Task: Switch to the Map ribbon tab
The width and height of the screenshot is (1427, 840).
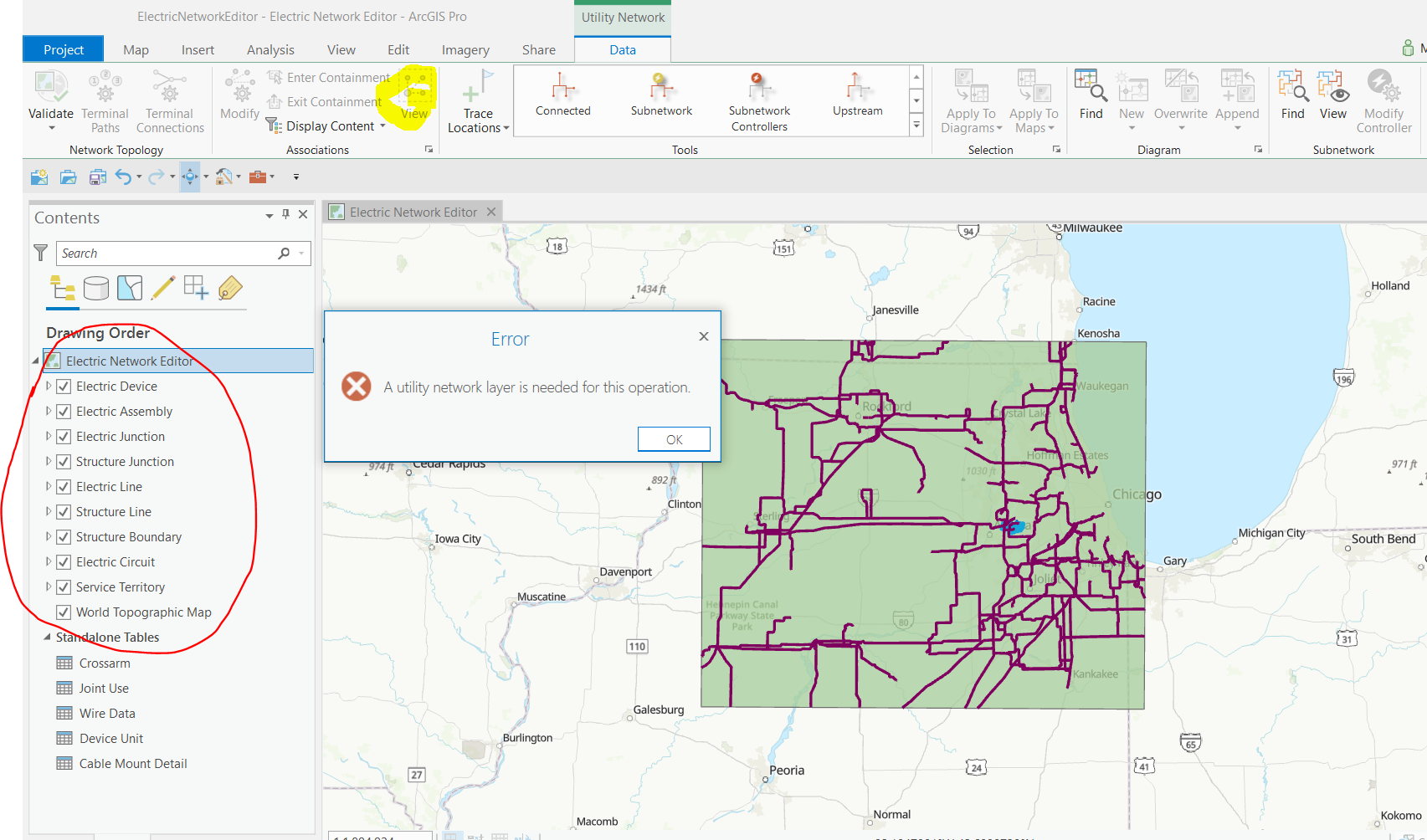Action: coord(136,49)
